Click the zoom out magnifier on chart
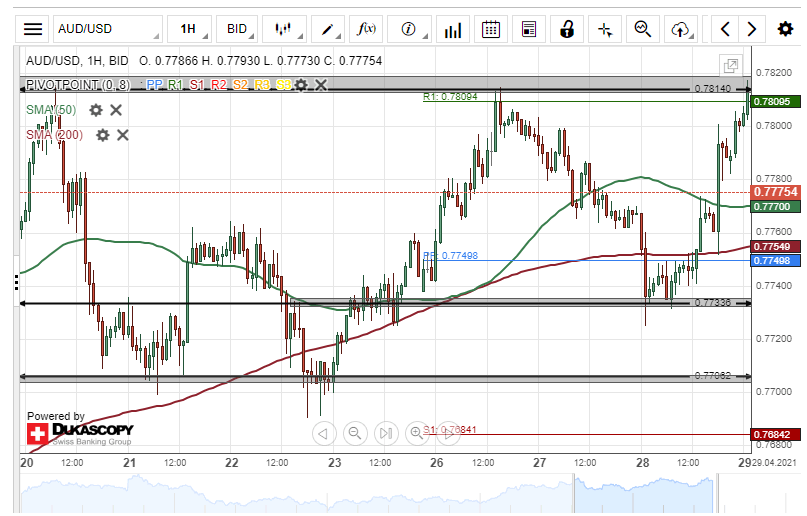The height and width of the screenshot is (516, 807). point(354,433)
